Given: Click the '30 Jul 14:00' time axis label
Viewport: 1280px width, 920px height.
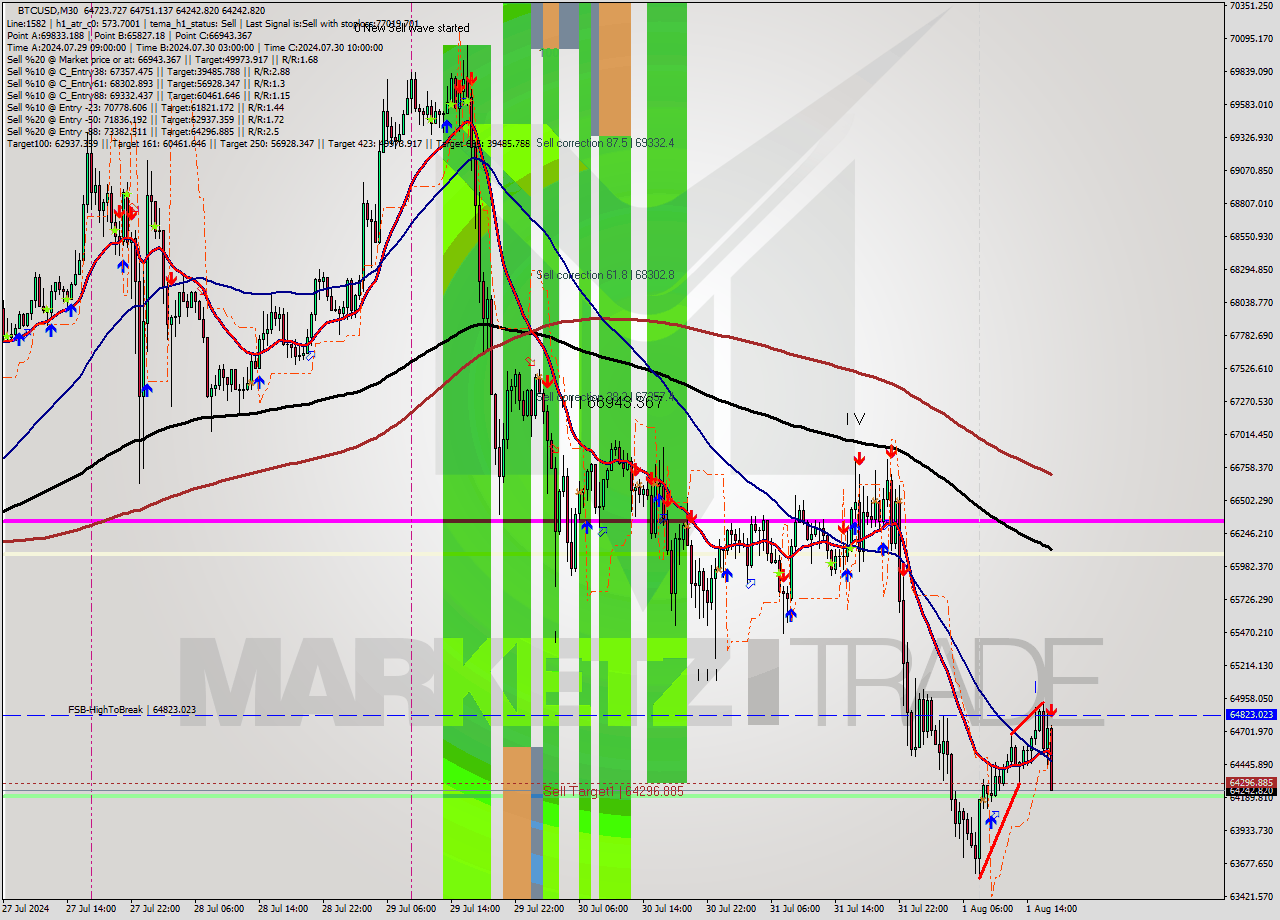Looking at the screenshot, I should coord(667,909).
